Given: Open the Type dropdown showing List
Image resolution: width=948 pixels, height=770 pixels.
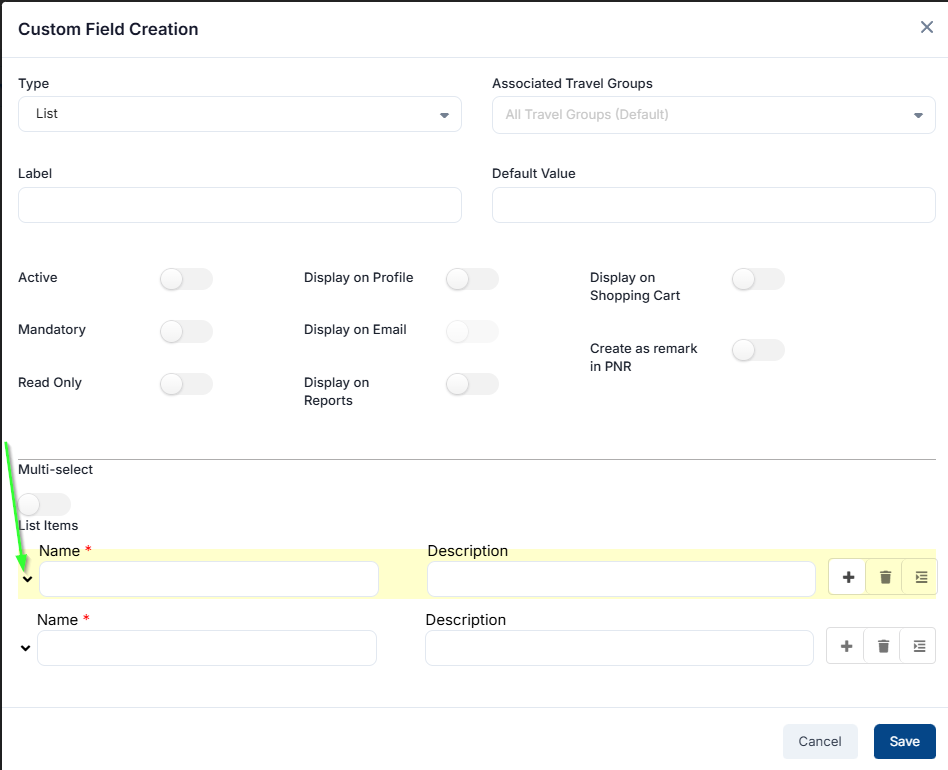Looking at the screenshot, I should (240, 114).
